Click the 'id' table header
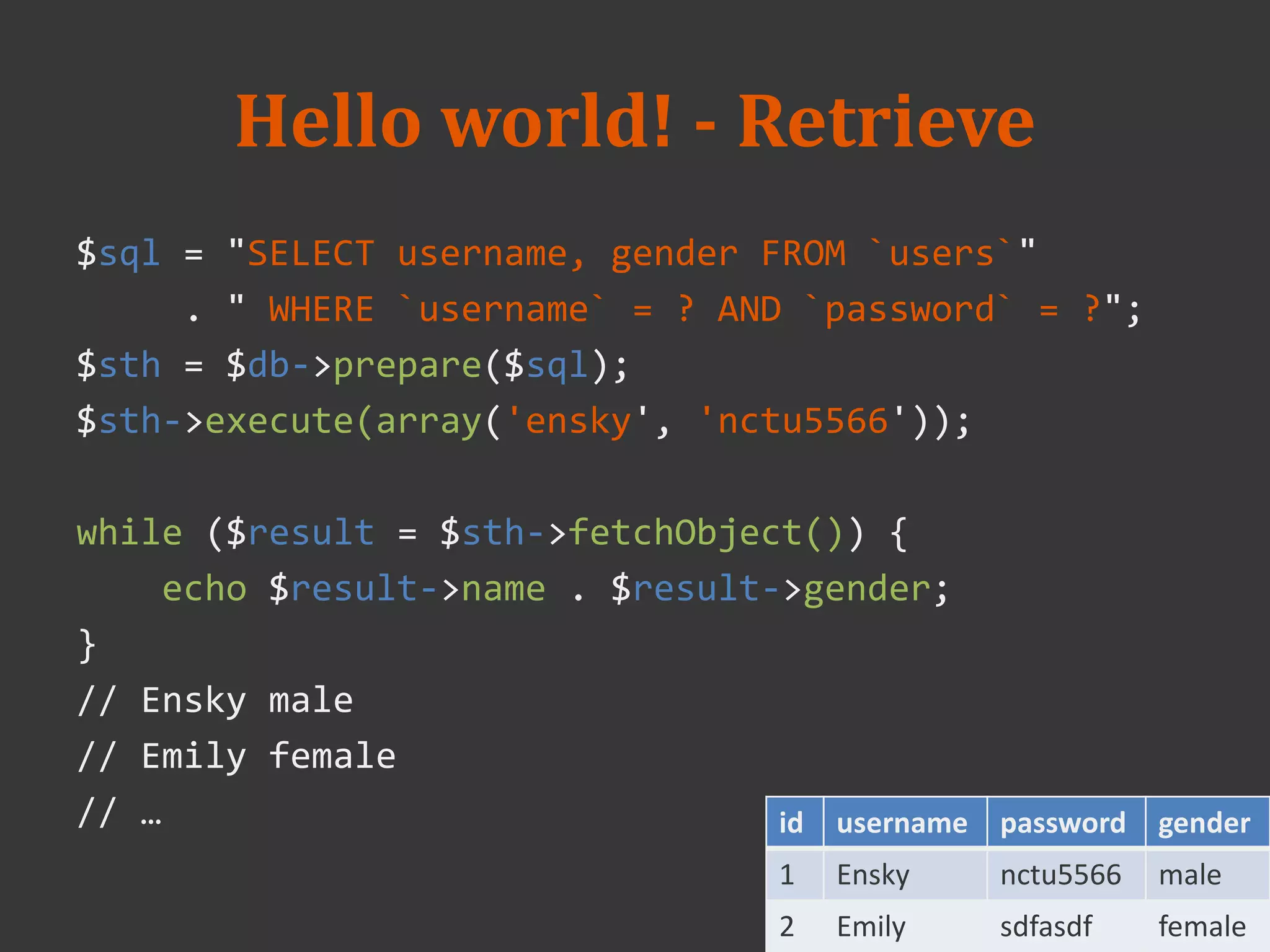This screenshot has width=1270, height=952. 794,822
